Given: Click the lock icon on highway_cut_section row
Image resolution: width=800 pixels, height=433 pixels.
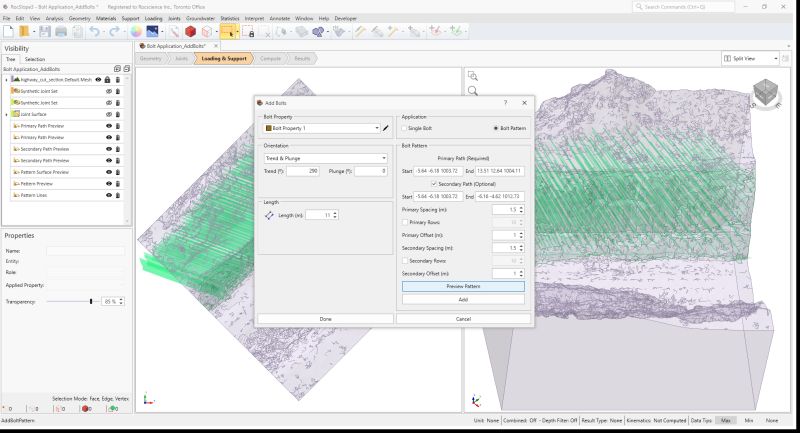Looking at the screenshot, I should click(107, 80).
